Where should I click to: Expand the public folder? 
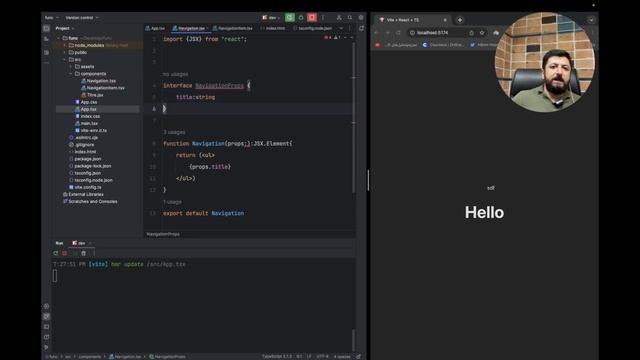[x=65, y=52]
